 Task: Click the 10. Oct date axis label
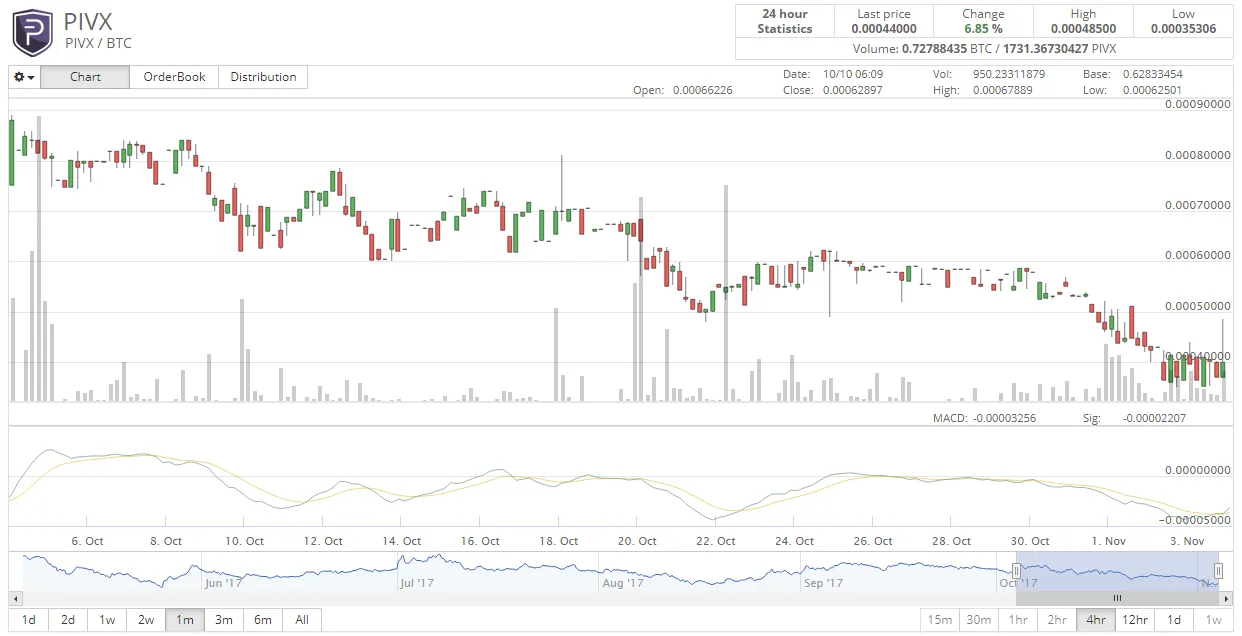[x=242, y=541]
